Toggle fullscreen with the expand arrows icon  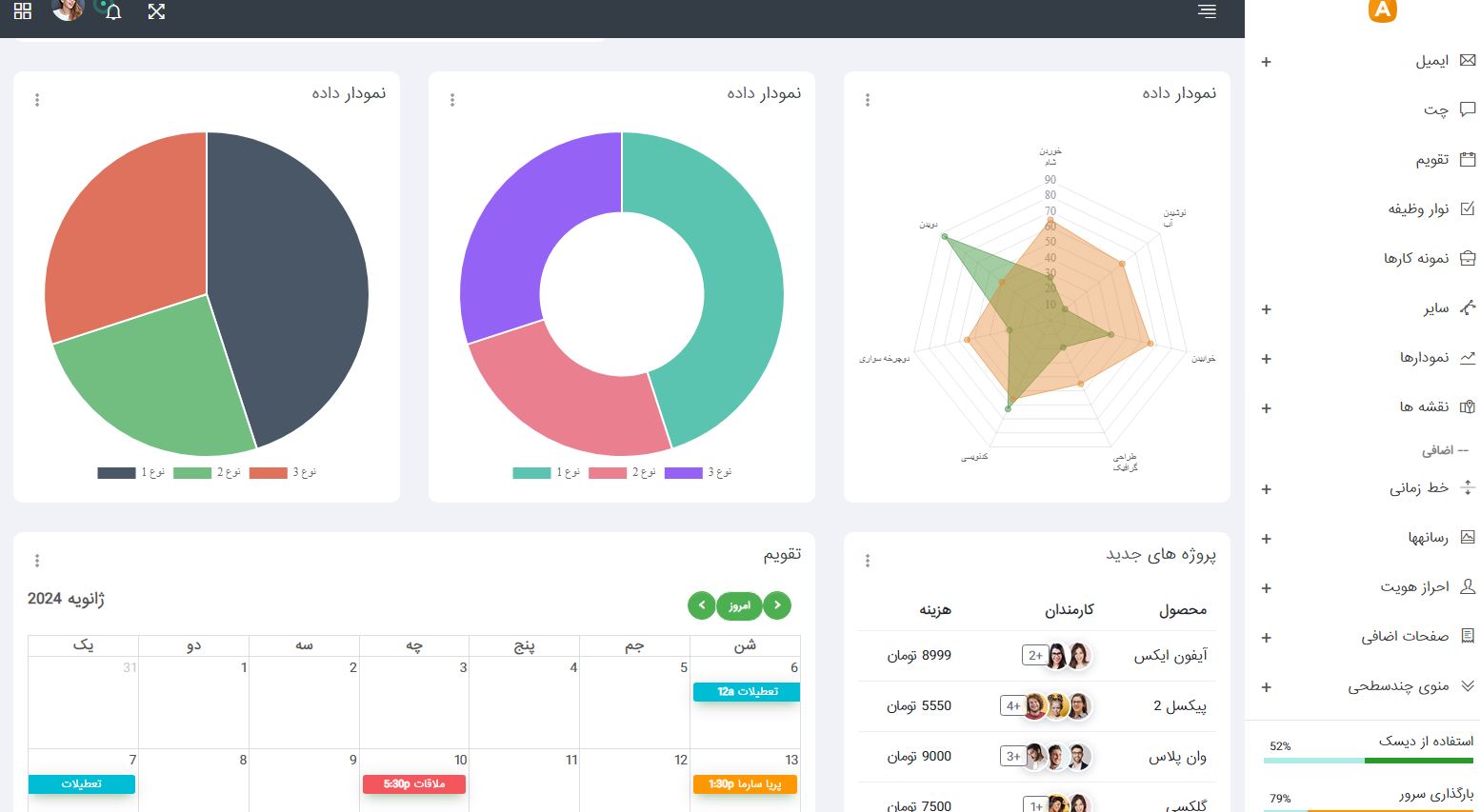tap(157, 11)
